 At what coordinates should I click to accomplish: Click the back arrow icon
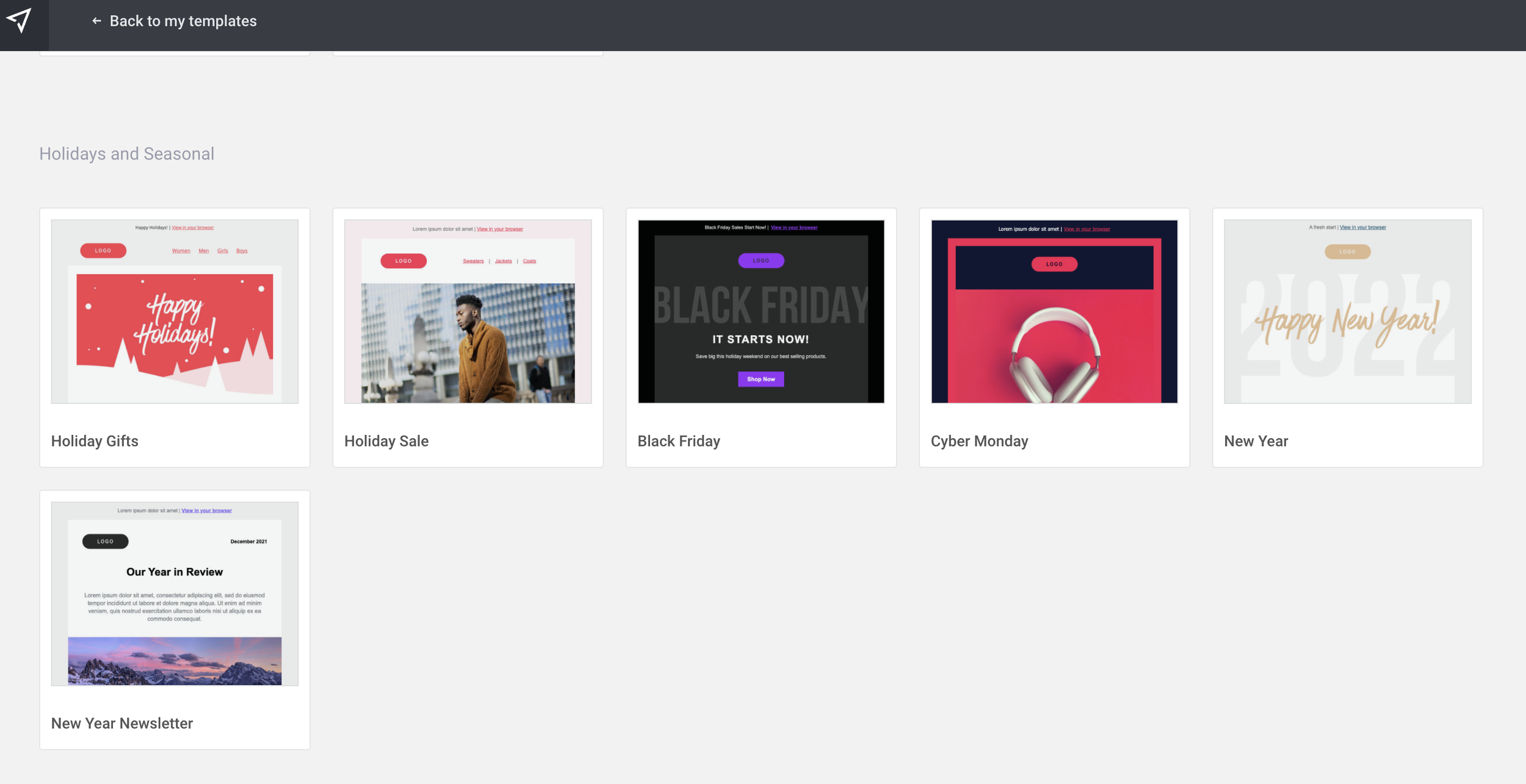(x=96, y=21)
